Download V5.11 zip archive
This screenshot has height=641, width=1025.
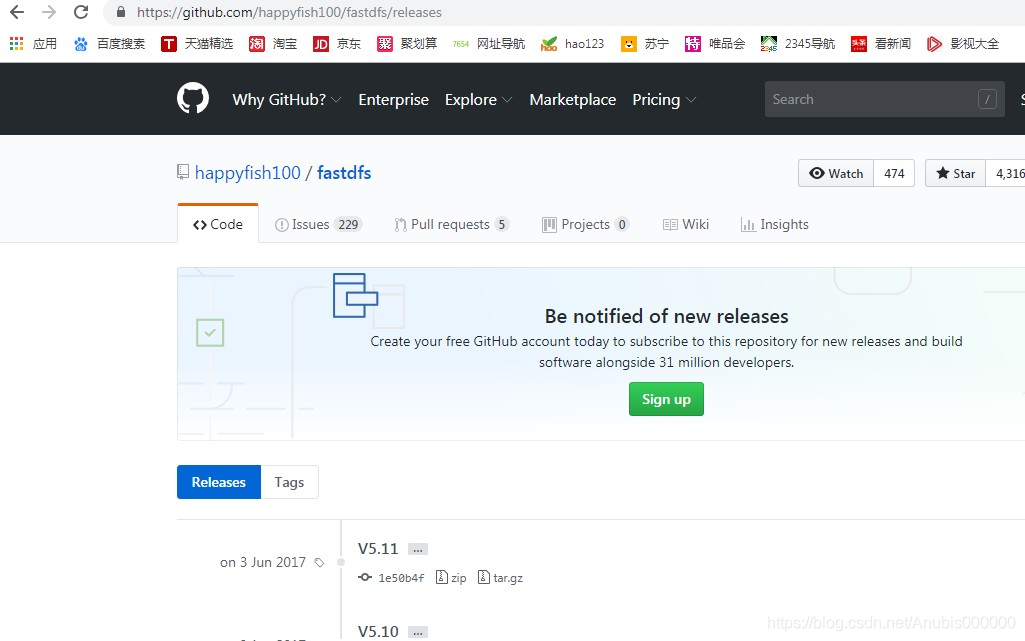point(451,578)
